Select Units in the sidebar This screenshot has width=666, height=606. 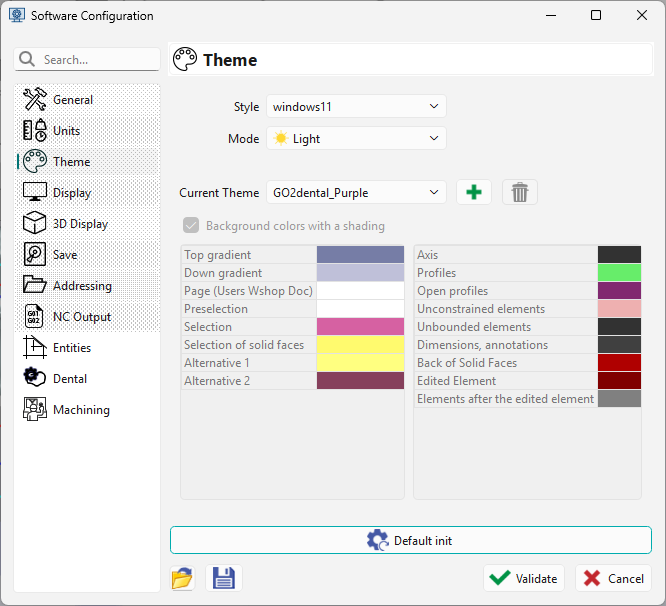87,130
